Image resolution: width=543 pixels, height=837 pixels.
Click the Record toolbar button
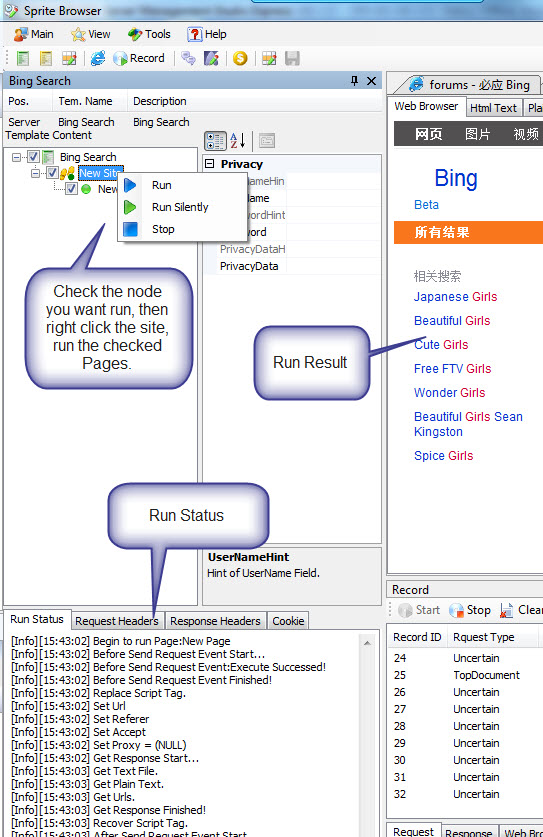[x=139, y=58]
